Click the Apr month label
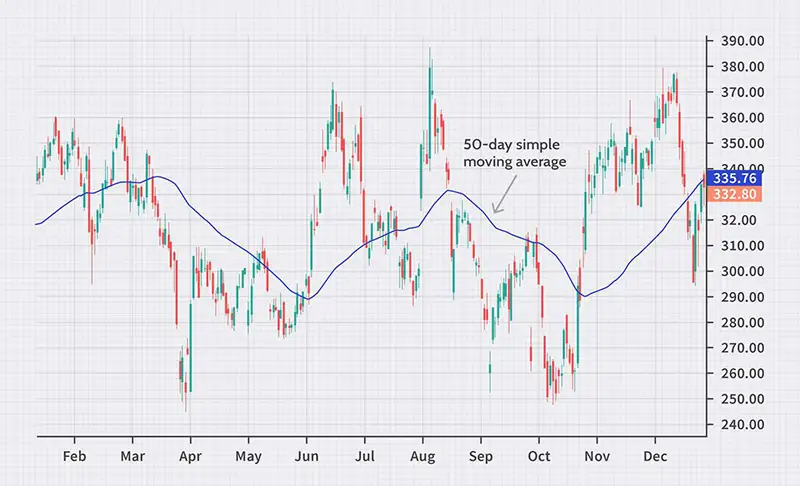The width and height of the screenshot is (800, 486). pos(190,456)
